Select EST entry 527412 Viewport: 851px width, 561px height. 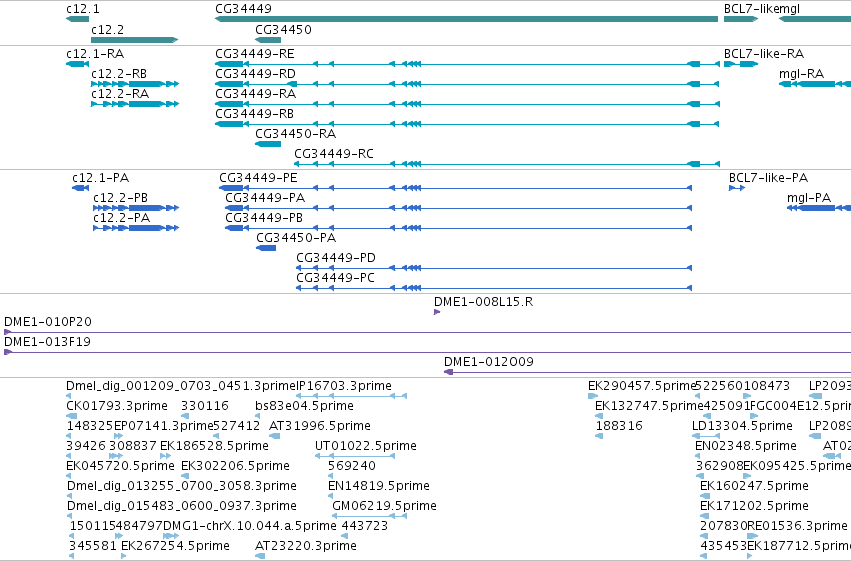pos(237,426)
